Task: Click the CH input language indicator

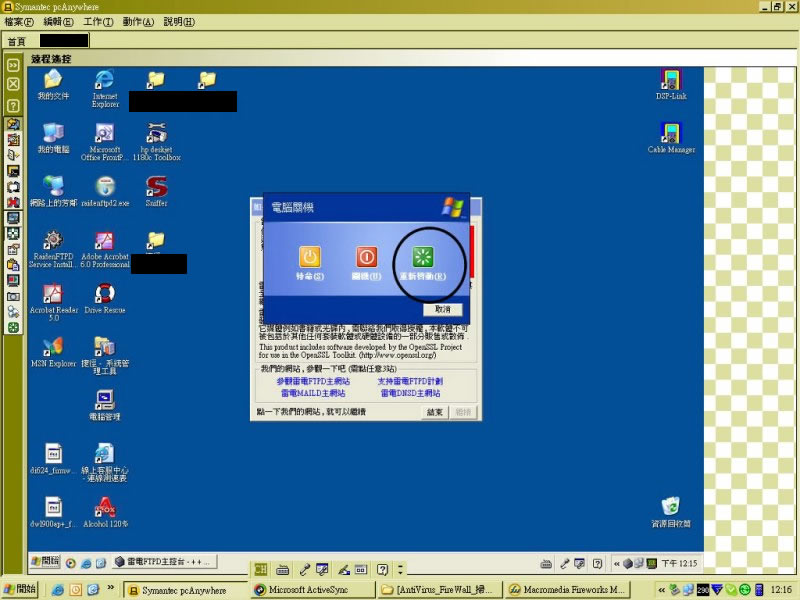Action: (x=261, y=569)
